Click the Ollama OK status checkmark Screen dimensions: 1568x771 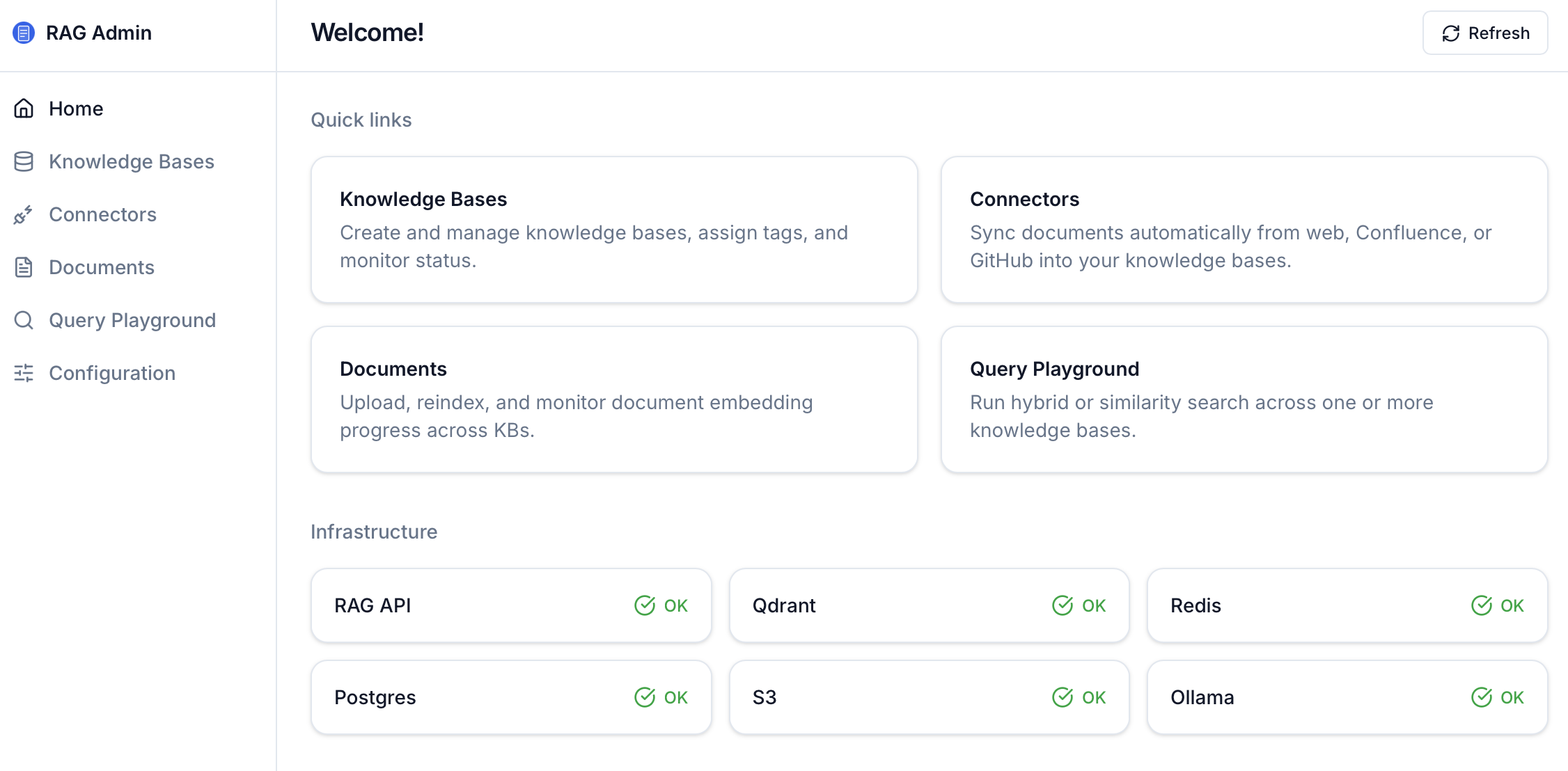click(1482, 697)
